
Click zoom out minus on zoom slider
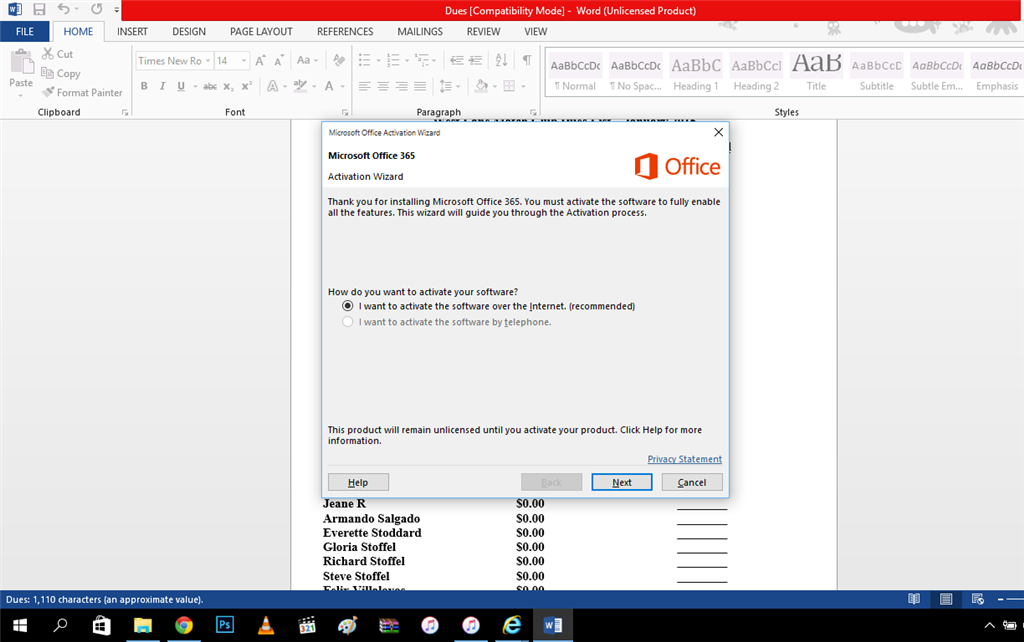pos(1000,599)
